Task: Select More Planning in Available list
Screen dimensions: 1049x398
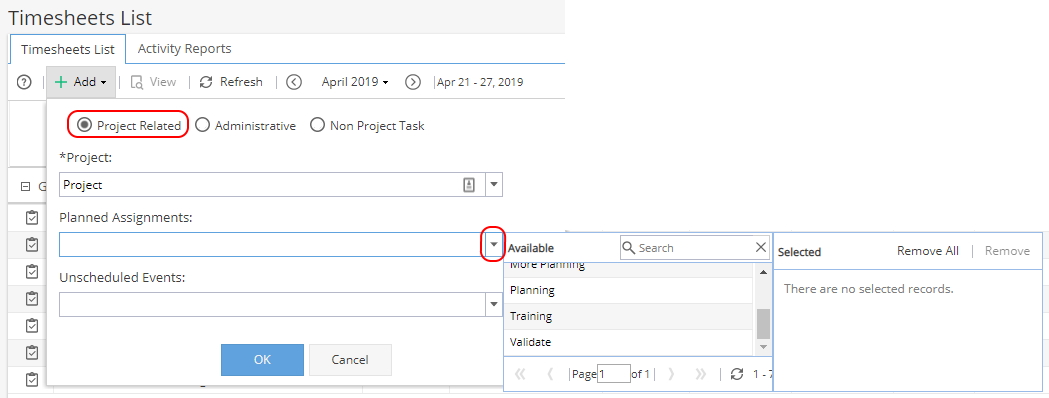Action: (629, 270)
